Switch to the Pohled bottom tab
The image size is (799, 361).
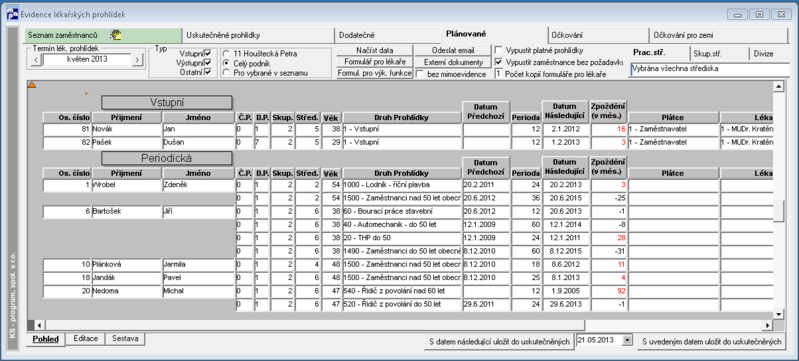(x=46, y=339)
